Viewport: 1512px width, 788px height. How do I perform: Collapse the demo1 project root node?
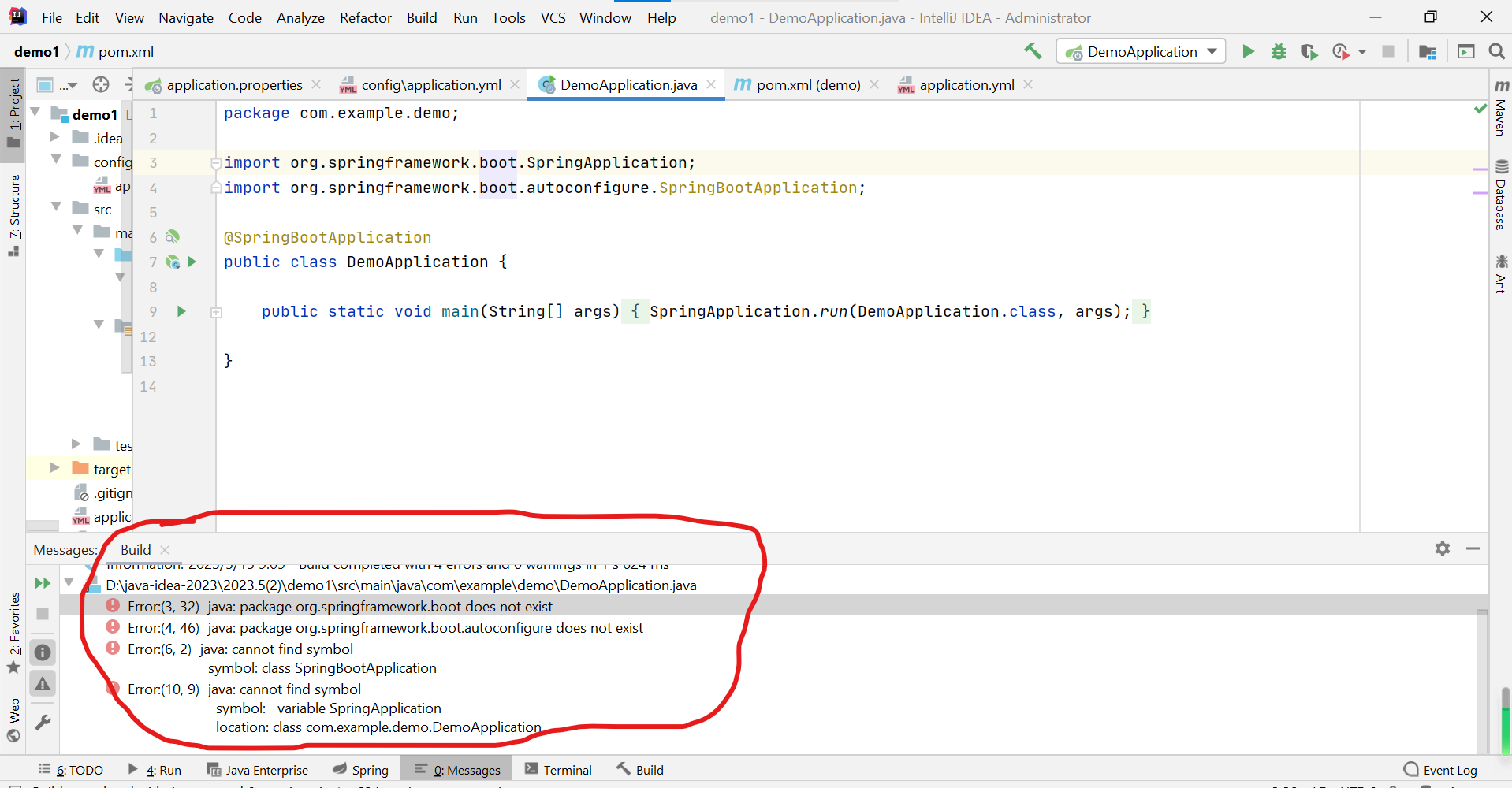(x=36, y=113)
